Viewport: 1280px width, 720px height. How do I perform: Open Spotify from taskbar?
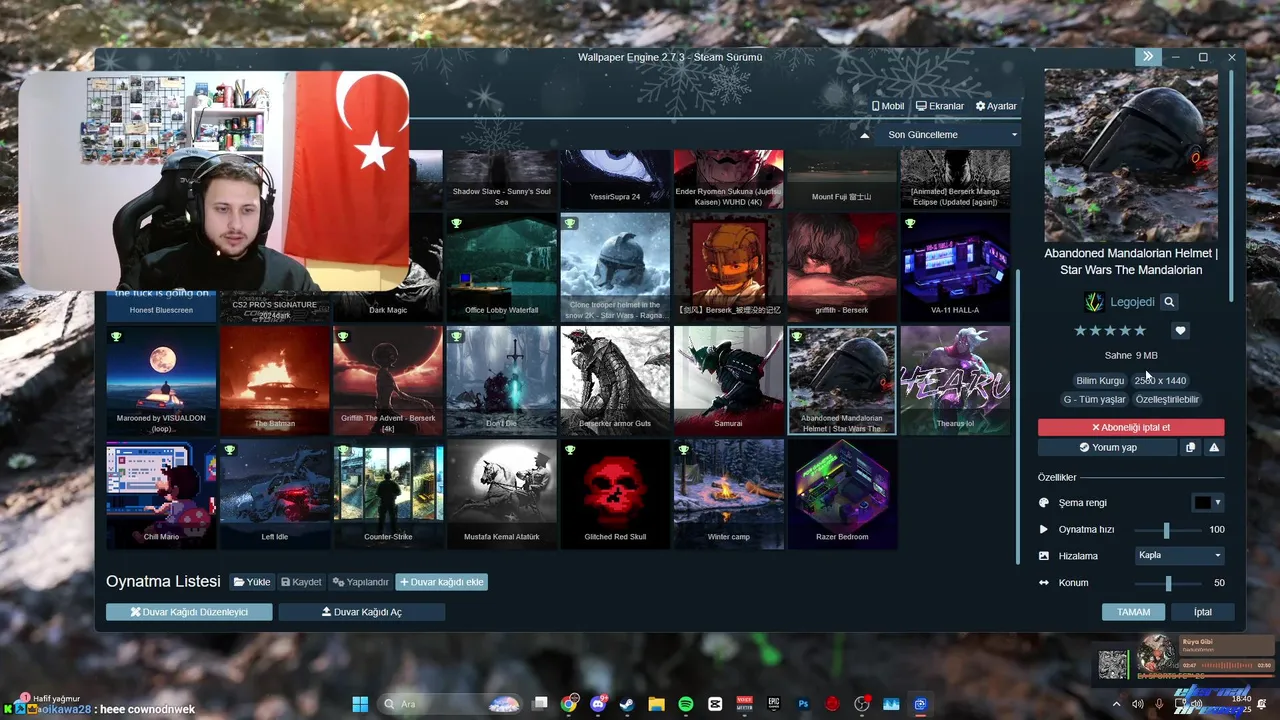click(x=686, y=704)
